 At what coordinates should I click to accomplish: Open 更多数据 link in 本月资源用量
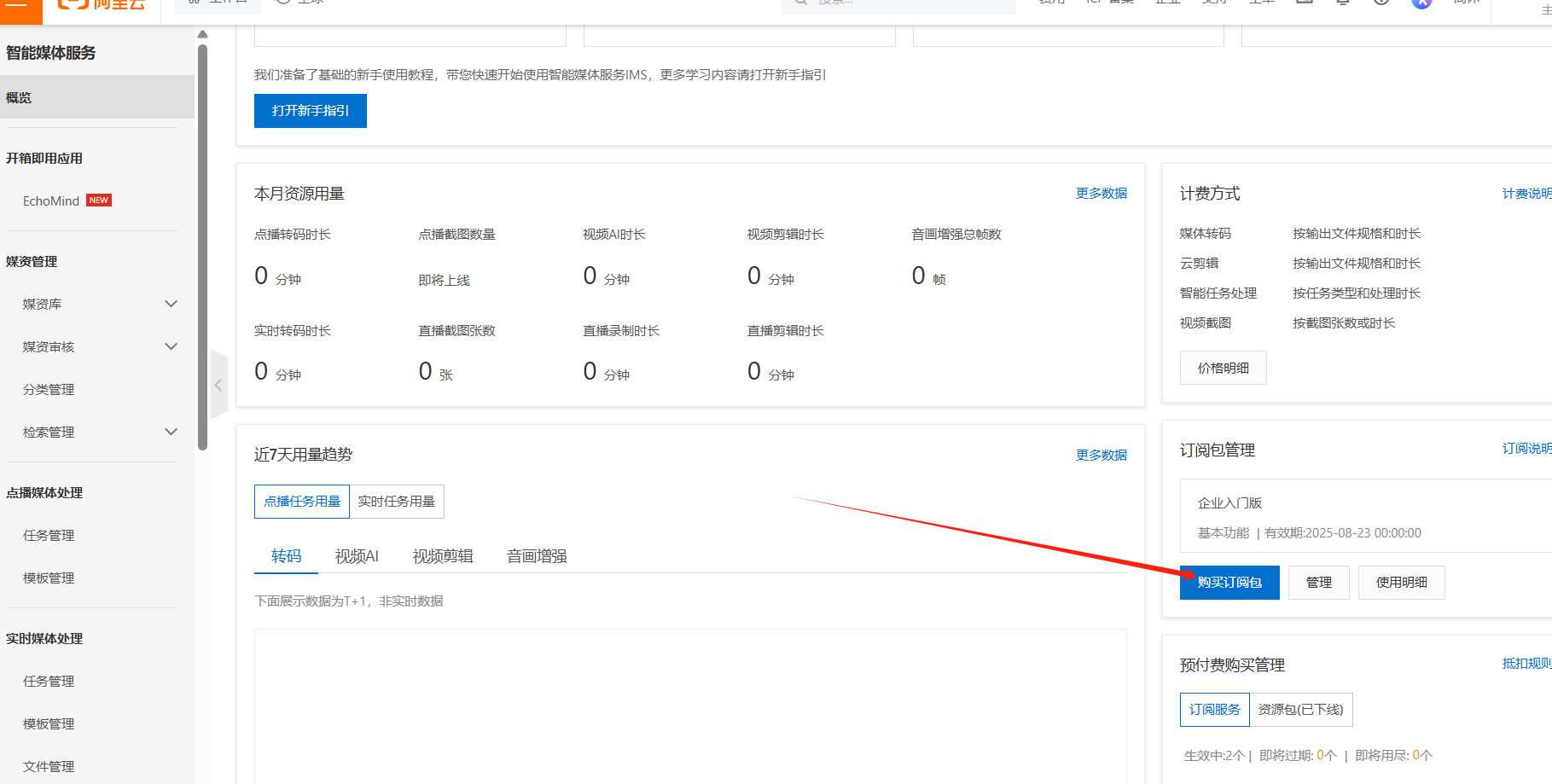pyautogui.click(x=1101, y=194)
